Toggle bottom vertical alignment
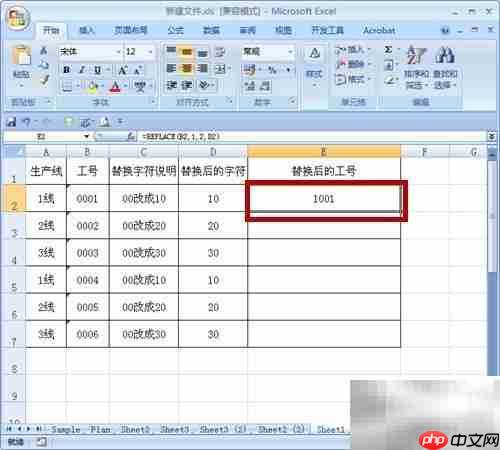500x450 pixels. pyautogui.click(x=203, y=51)
